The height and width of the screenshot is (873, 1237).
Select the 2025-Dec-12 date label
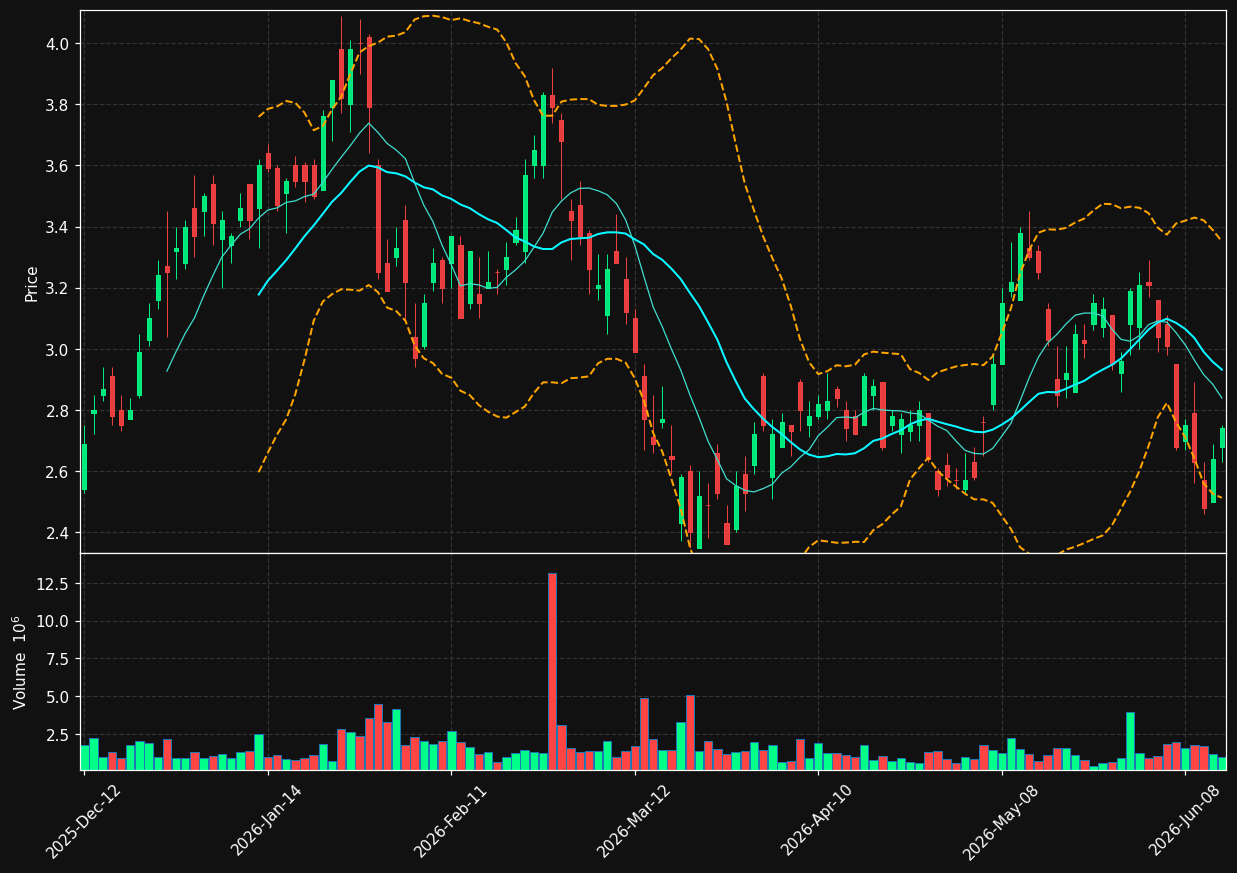pos(84,820)
